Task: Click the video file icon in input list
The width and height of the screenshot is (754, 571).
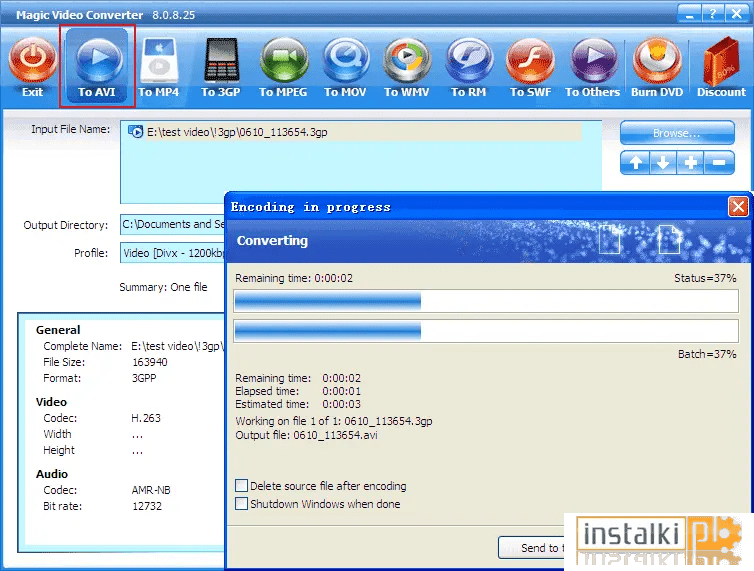Action: click(136, 132)
